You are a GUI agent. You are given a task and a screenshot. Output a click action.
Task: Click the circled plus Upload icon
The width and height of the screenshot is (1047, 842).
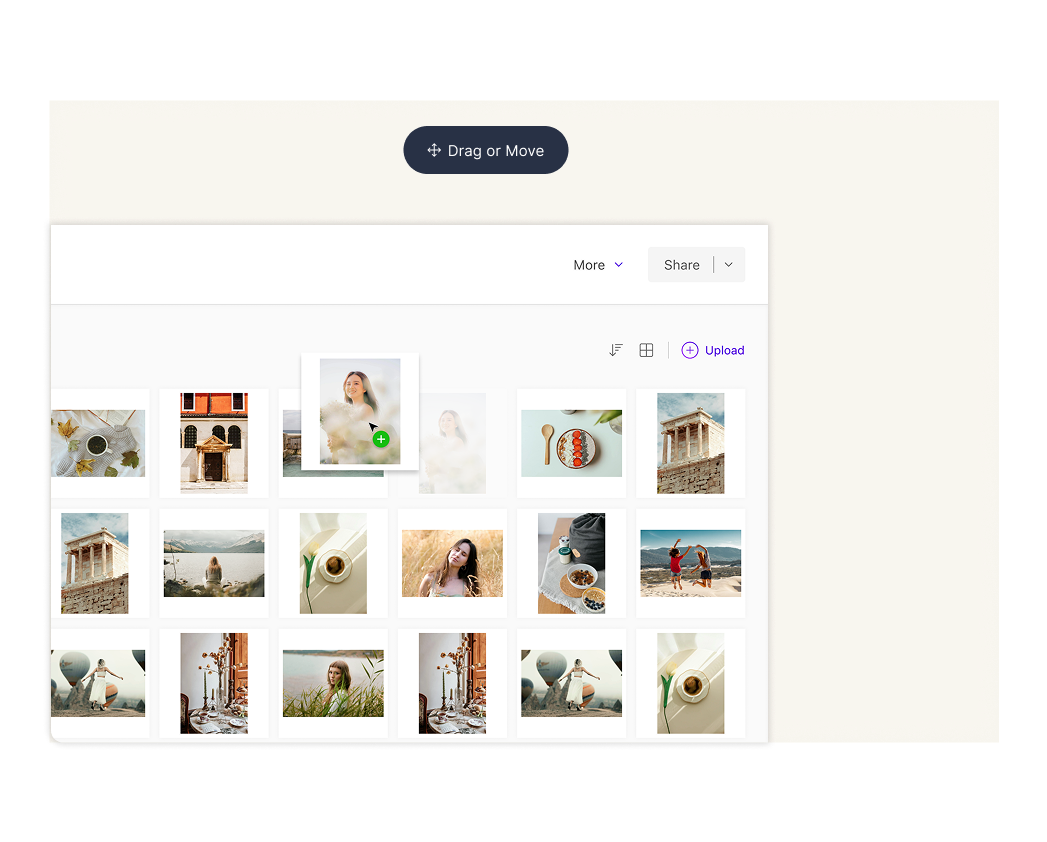click(690, 350)
